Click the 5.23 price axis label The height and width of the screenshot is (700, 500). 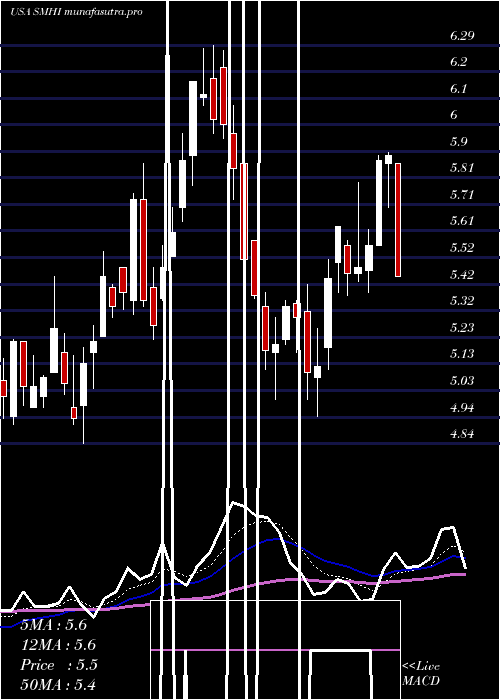(462, 327)
